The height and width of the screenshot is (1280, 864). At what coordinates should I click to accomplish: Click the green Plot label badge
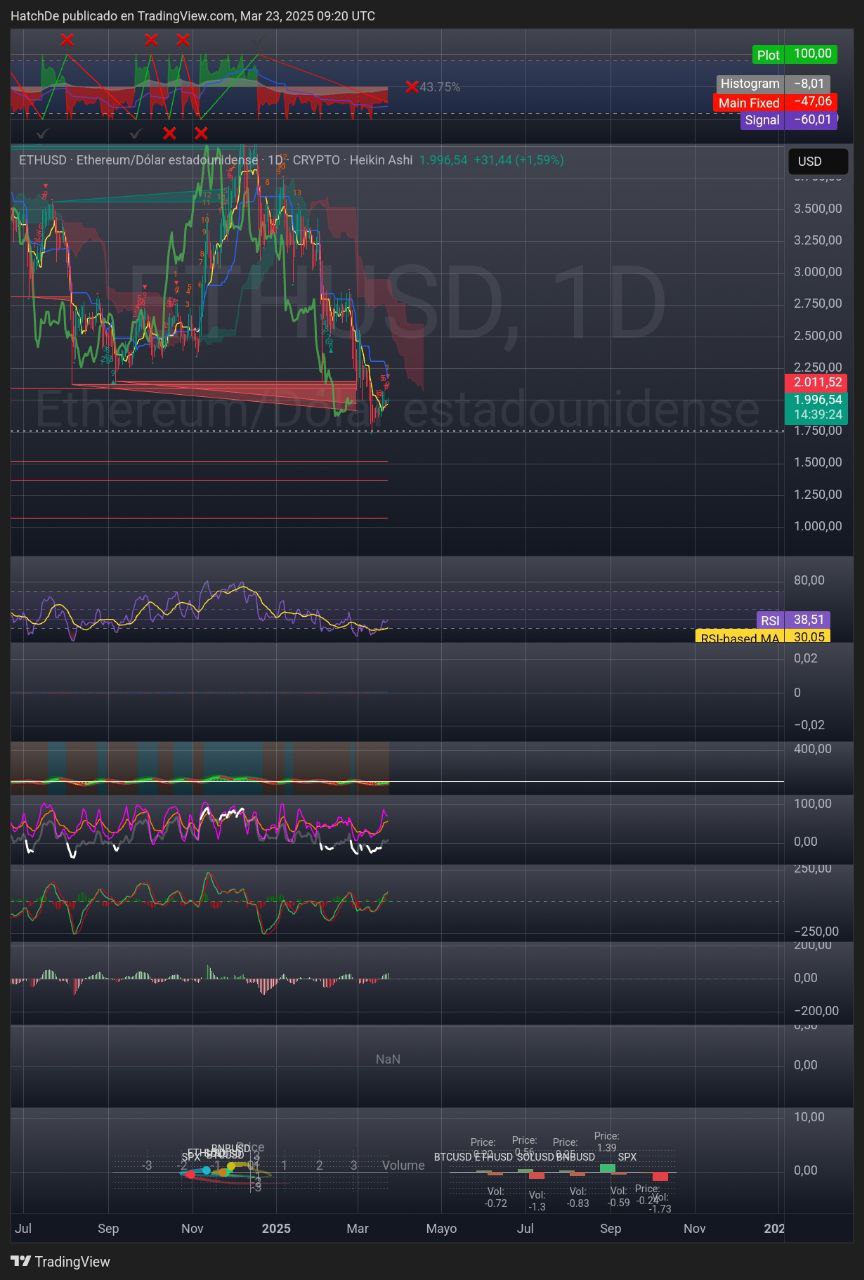768,54
